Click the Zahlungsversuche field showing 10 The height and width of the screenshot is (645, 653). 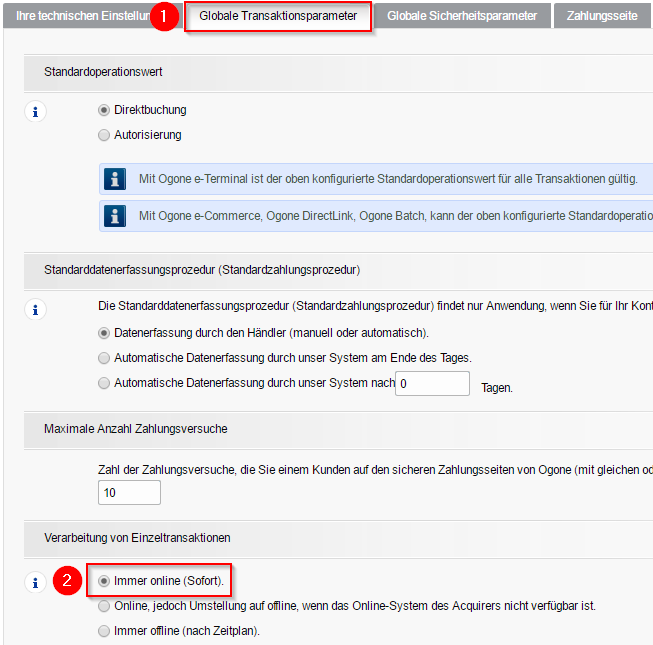[129, 493]
